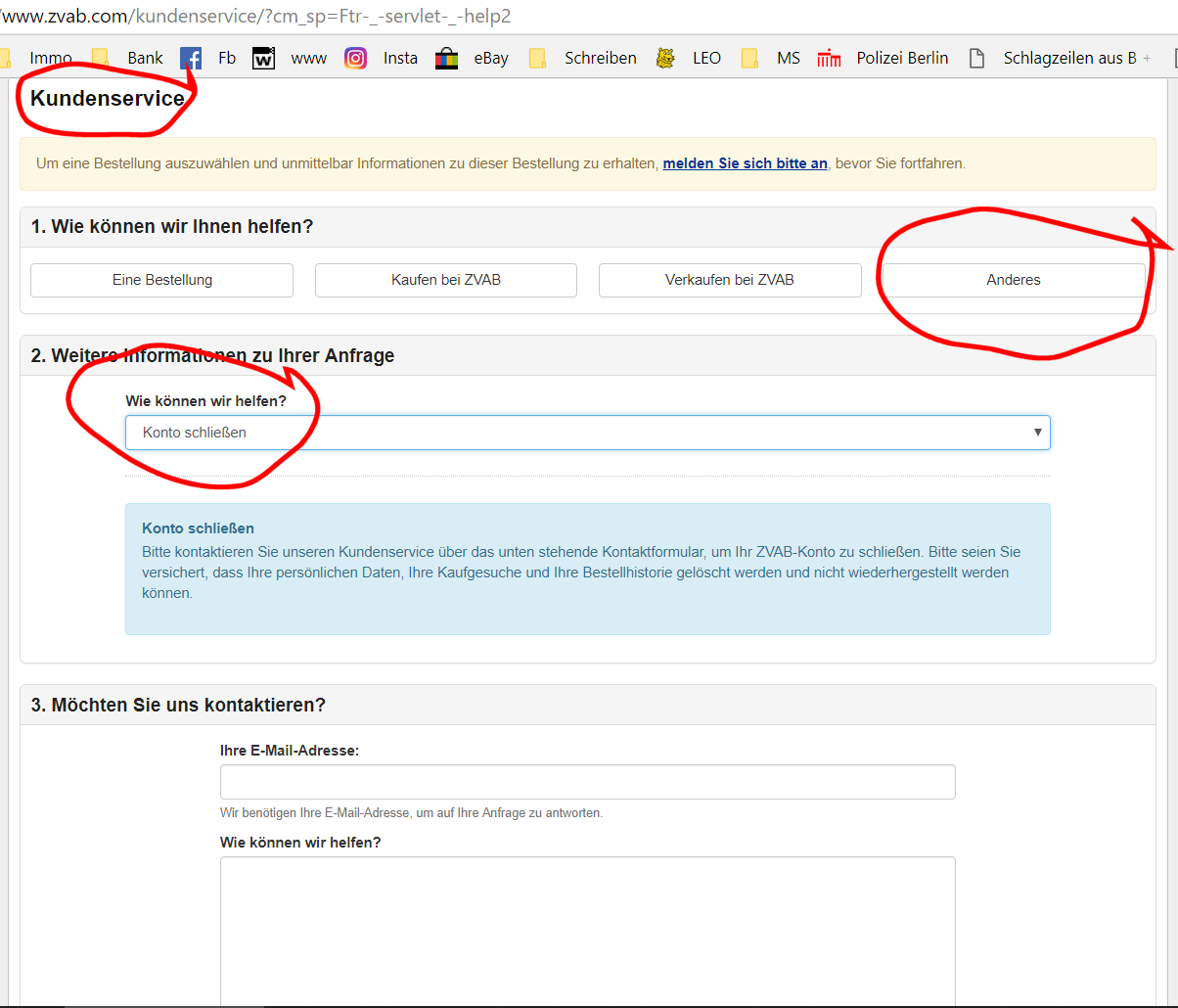Open the Schreiben bookmark folder
The image size is (1178, 1008).
click(x=583, y=58)
